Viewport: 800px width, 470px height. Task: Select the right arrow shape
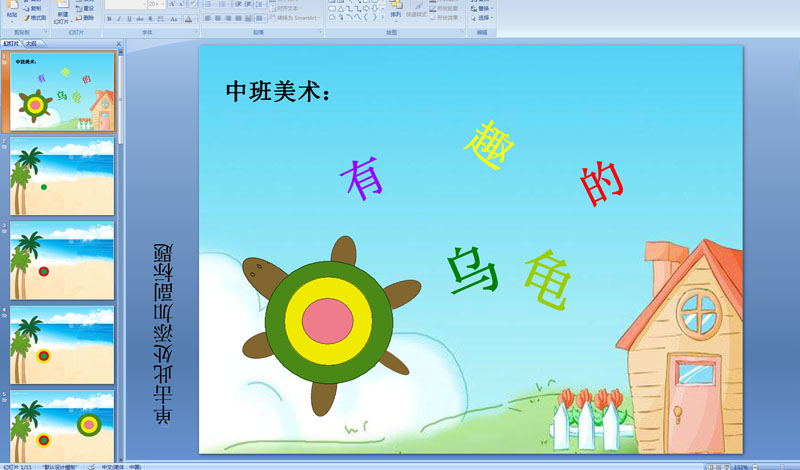coord(366,9)
